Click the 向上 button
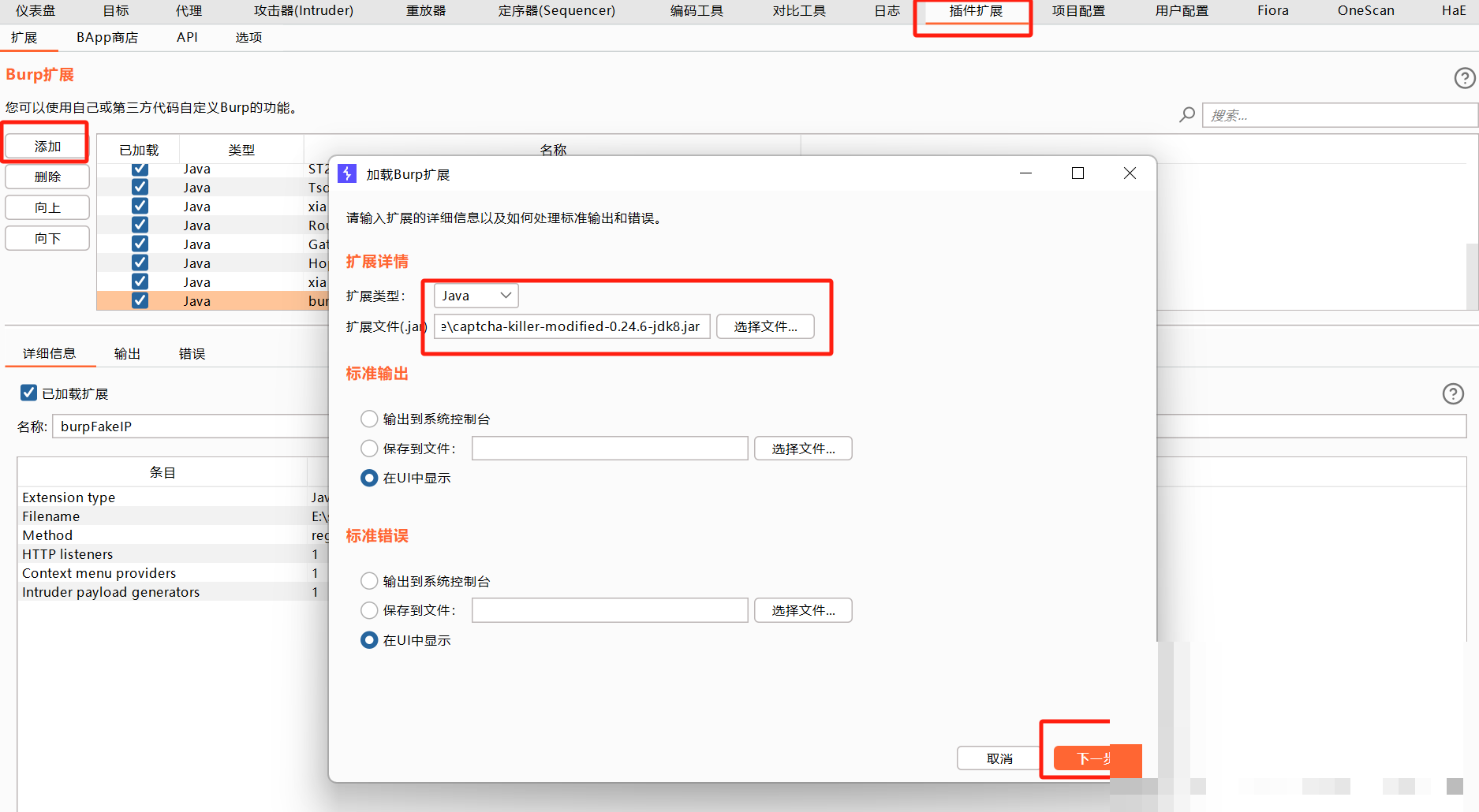 coord(47,207)
